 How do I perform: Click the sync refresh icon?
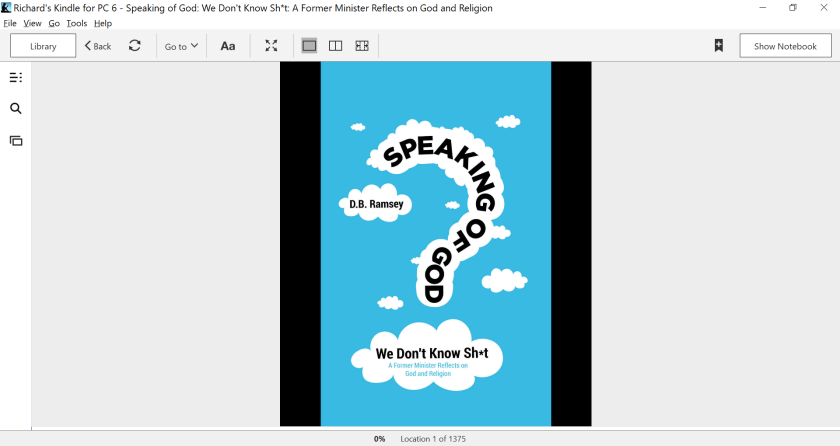pos(135,46)
